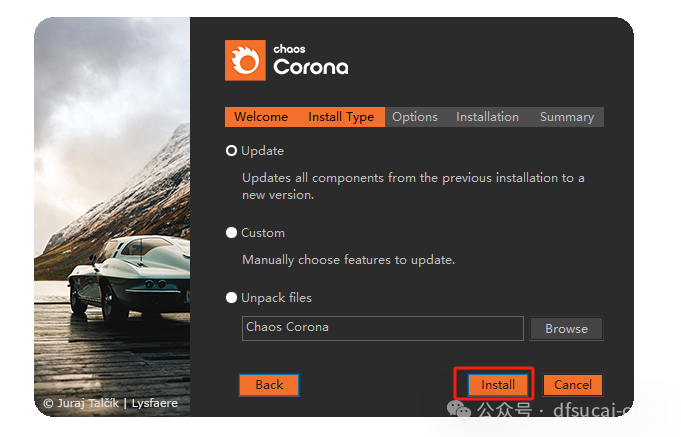681x437 pixels.
Task: Click the Browse button
Action: (x=566, y=329)
